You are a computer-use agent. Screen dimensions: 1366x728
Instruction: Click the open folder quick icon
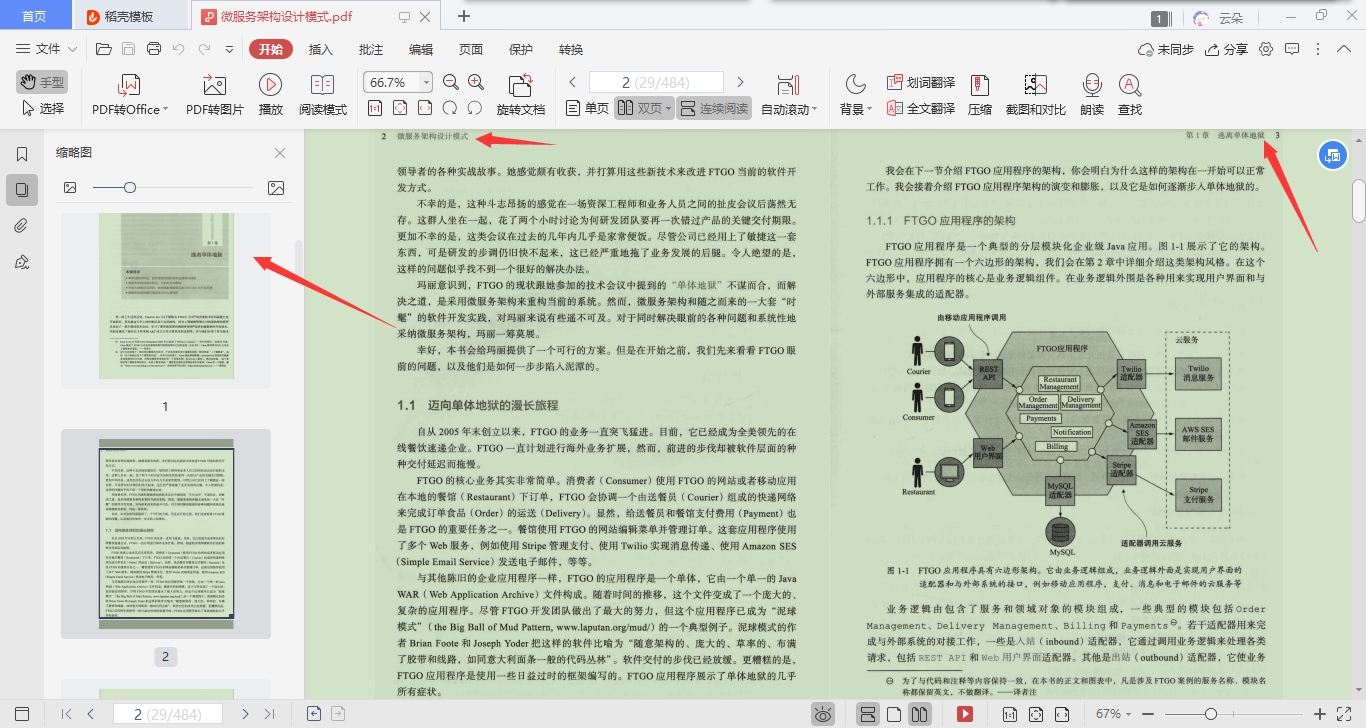tap(103, 49)
